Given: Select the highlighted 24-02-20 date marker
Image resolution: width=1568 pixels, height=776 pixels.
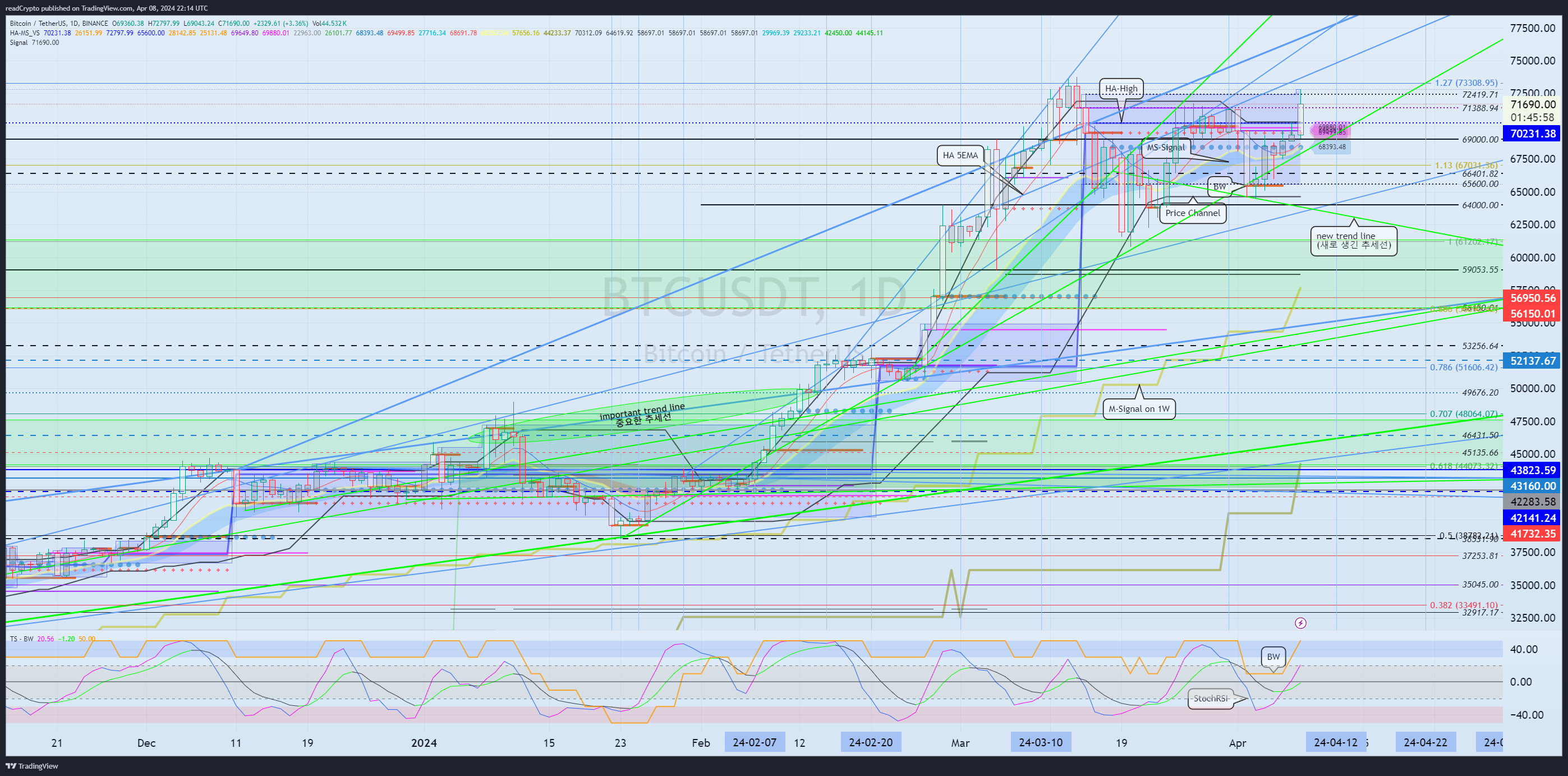Looking at the screenshot, I should click(871, 742).
